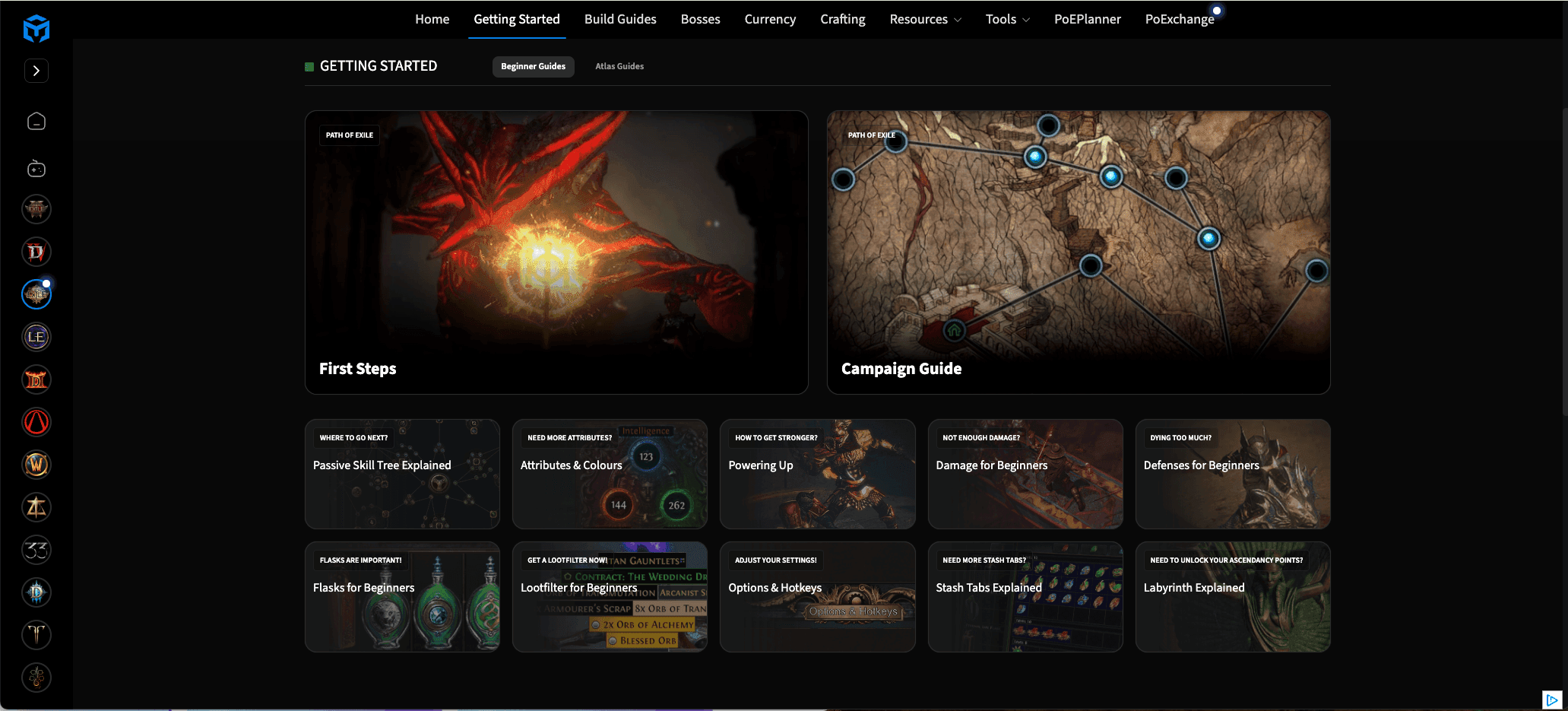Viewport: 1568px width, 711px height.
Task: Open the Stash Tabs Explained card
Action: click(1025, 597)
